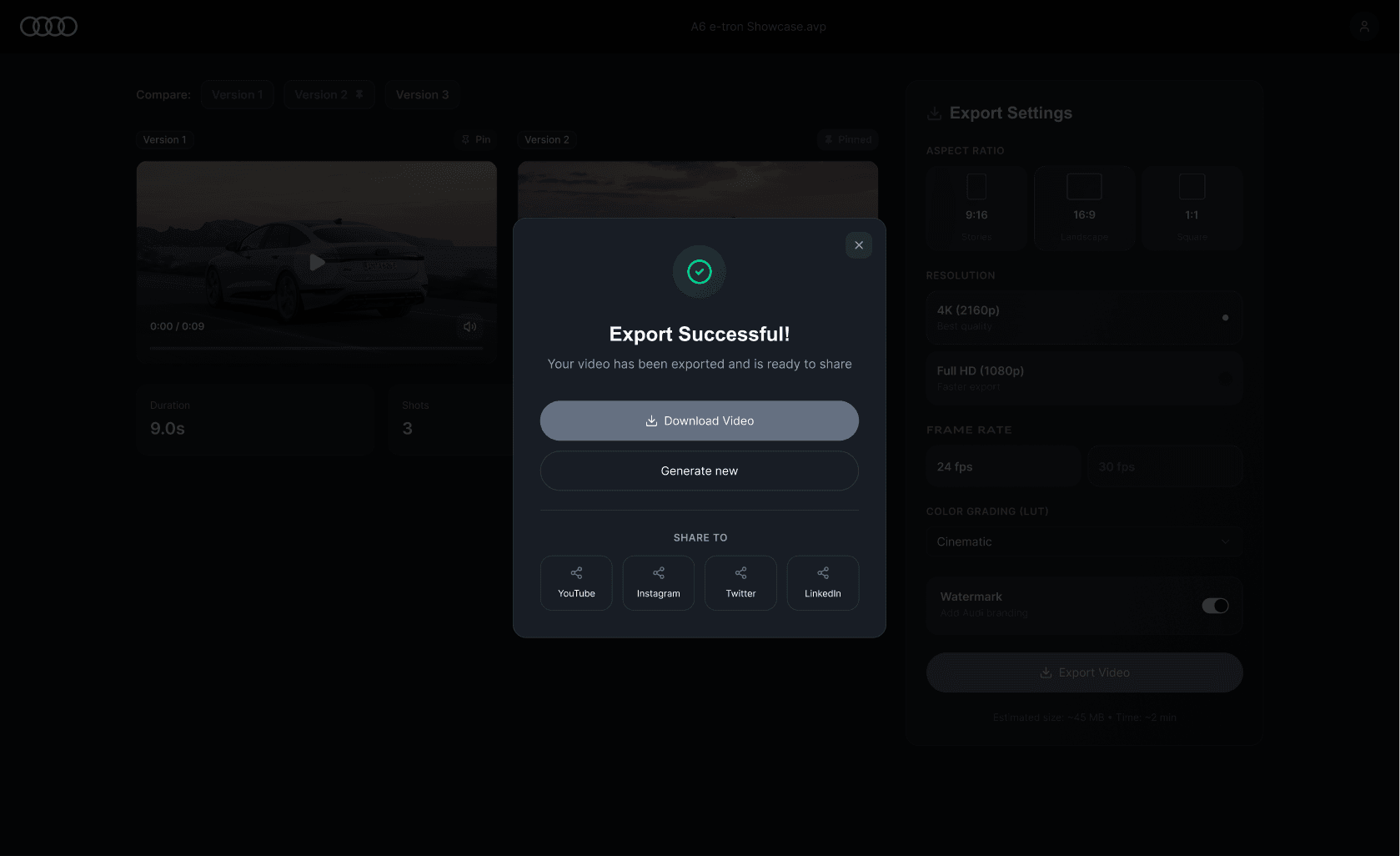Close the Export Successful dialog
Viewport: 1400px width, 856px height.
pyautogui.click(x=859, y=245)
